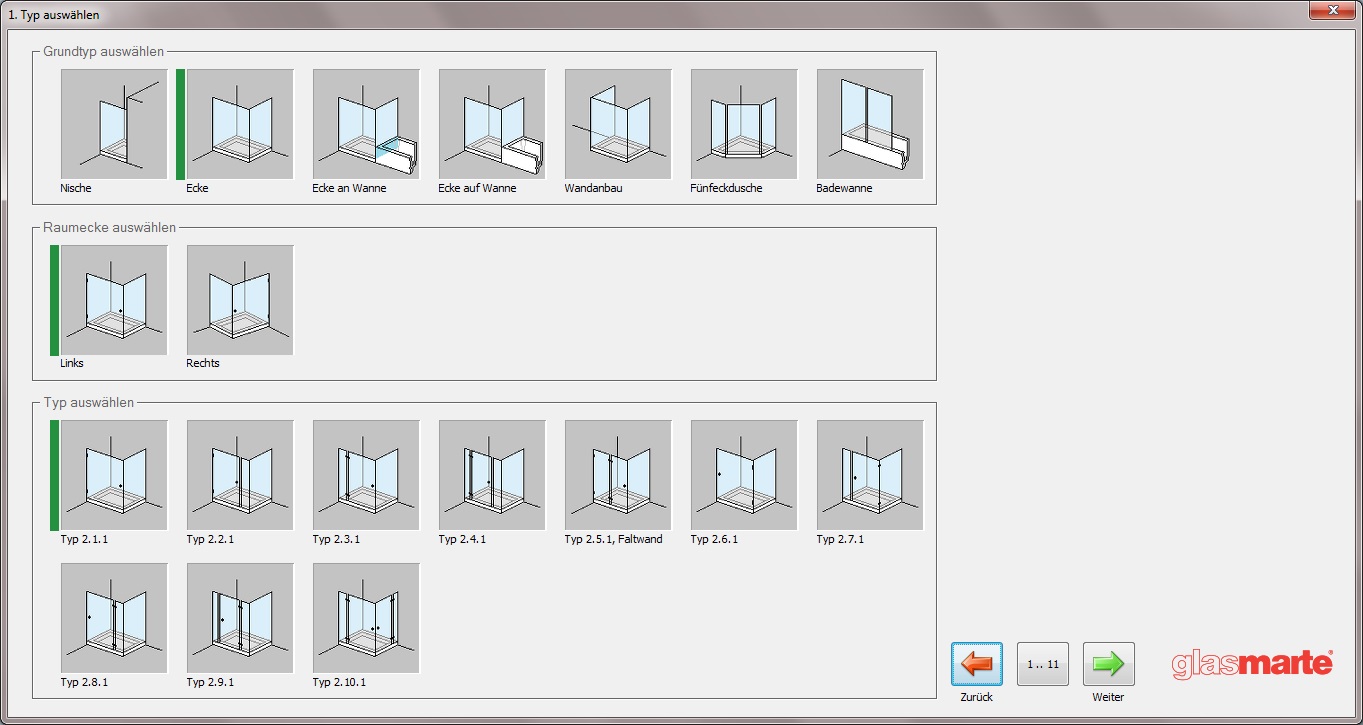Viewport: 1363px width, 725px height.
Task: Select Links room corner option
Action: click(x=114, y=300)
